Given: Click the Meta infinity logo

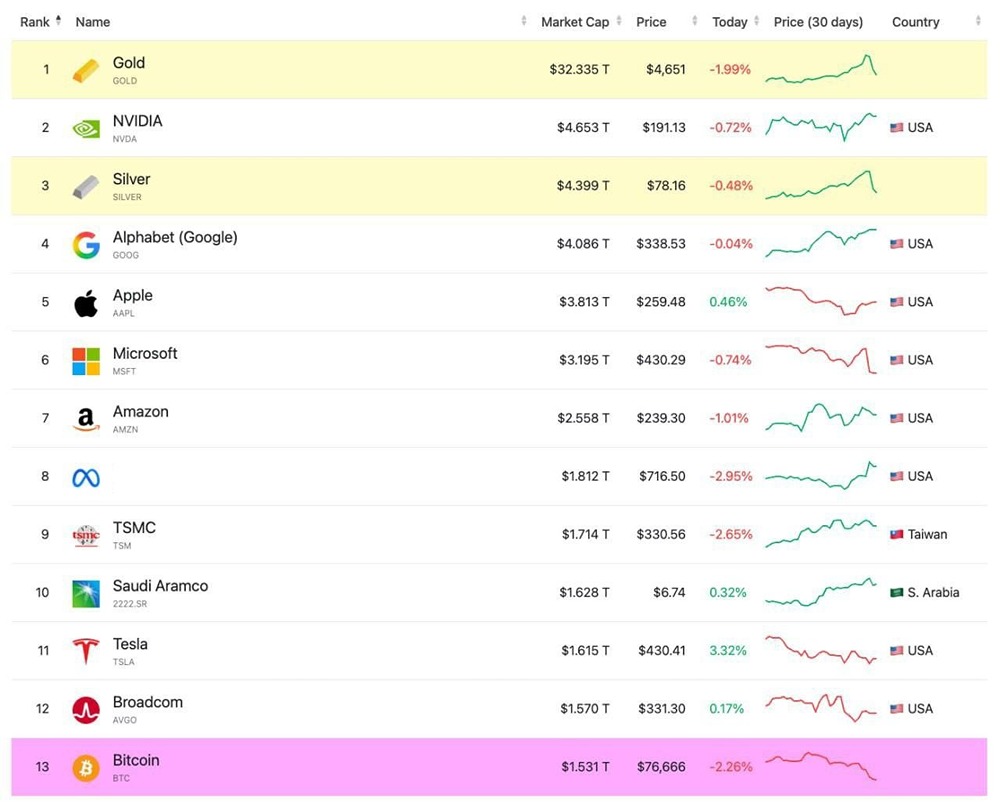Looking at the screenshot, I should click(x=86, y=477).
